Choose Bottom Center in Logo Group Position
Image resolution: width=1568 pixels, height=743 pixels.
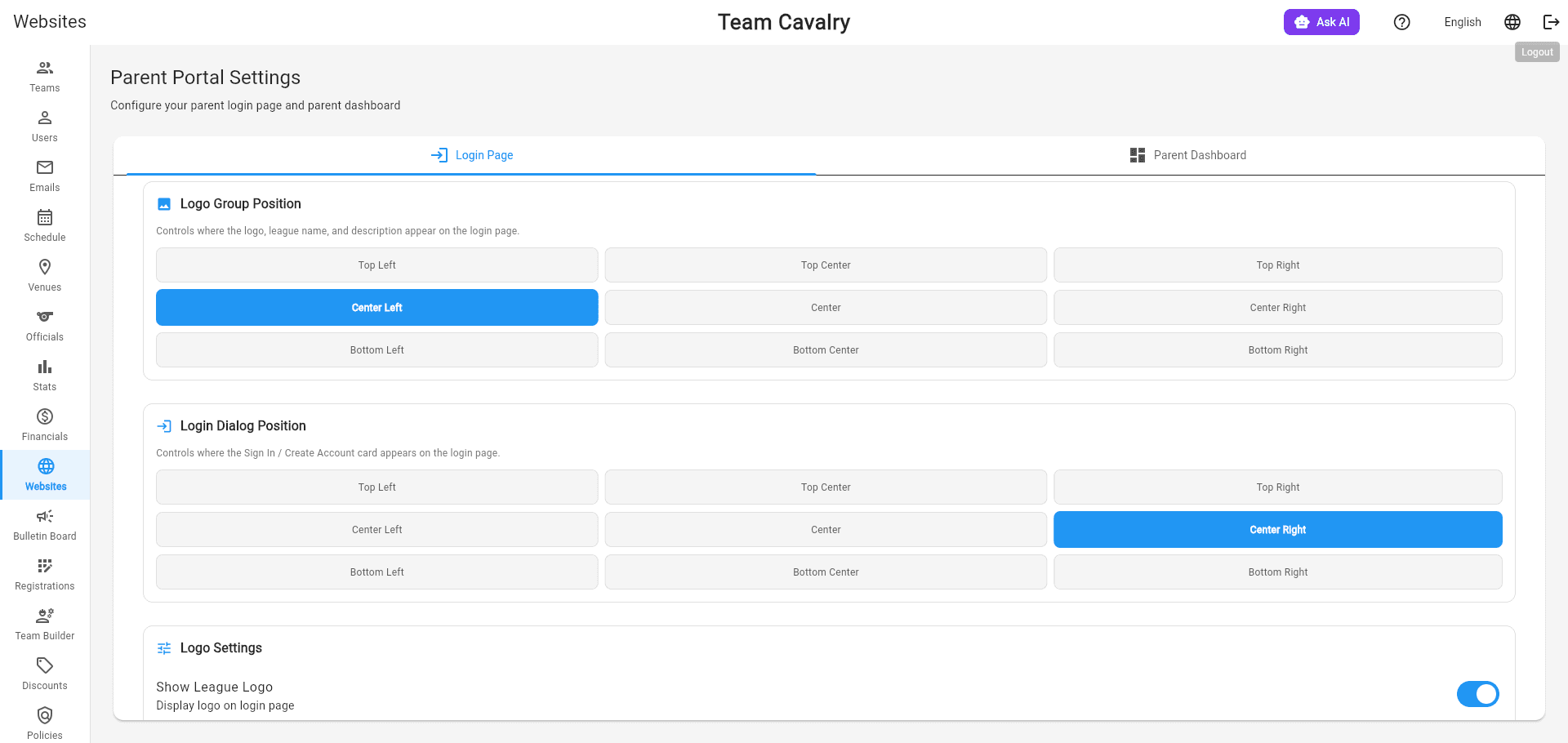pos(826,350)
